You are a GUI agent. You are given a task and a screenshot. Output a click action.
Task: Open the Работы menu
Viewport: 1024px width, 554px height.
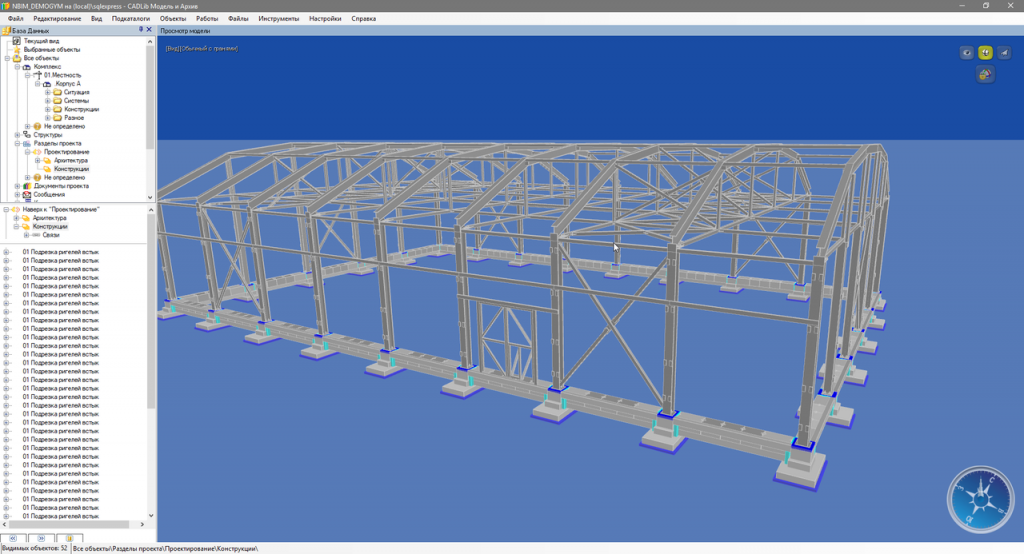tap(207, 18)
